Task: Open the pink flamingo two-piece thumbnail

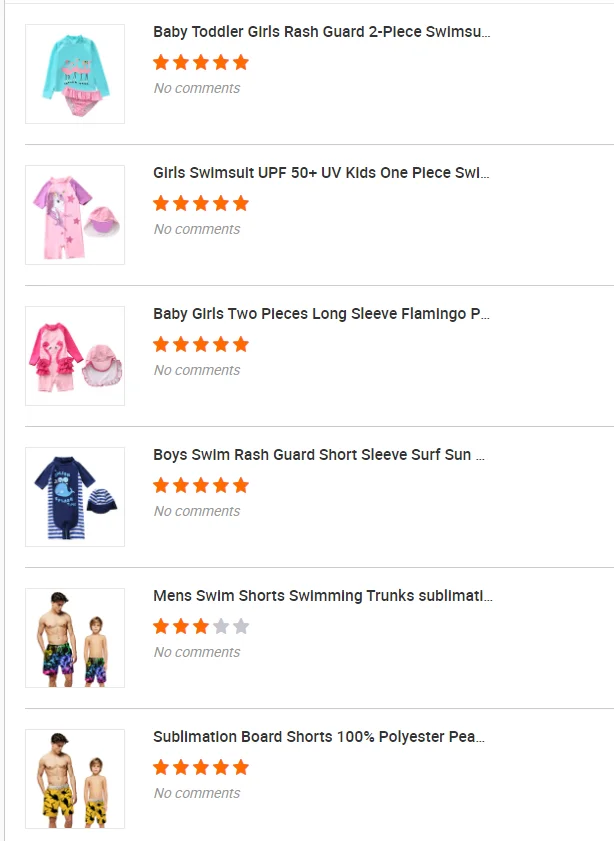Action: point(75,356)
